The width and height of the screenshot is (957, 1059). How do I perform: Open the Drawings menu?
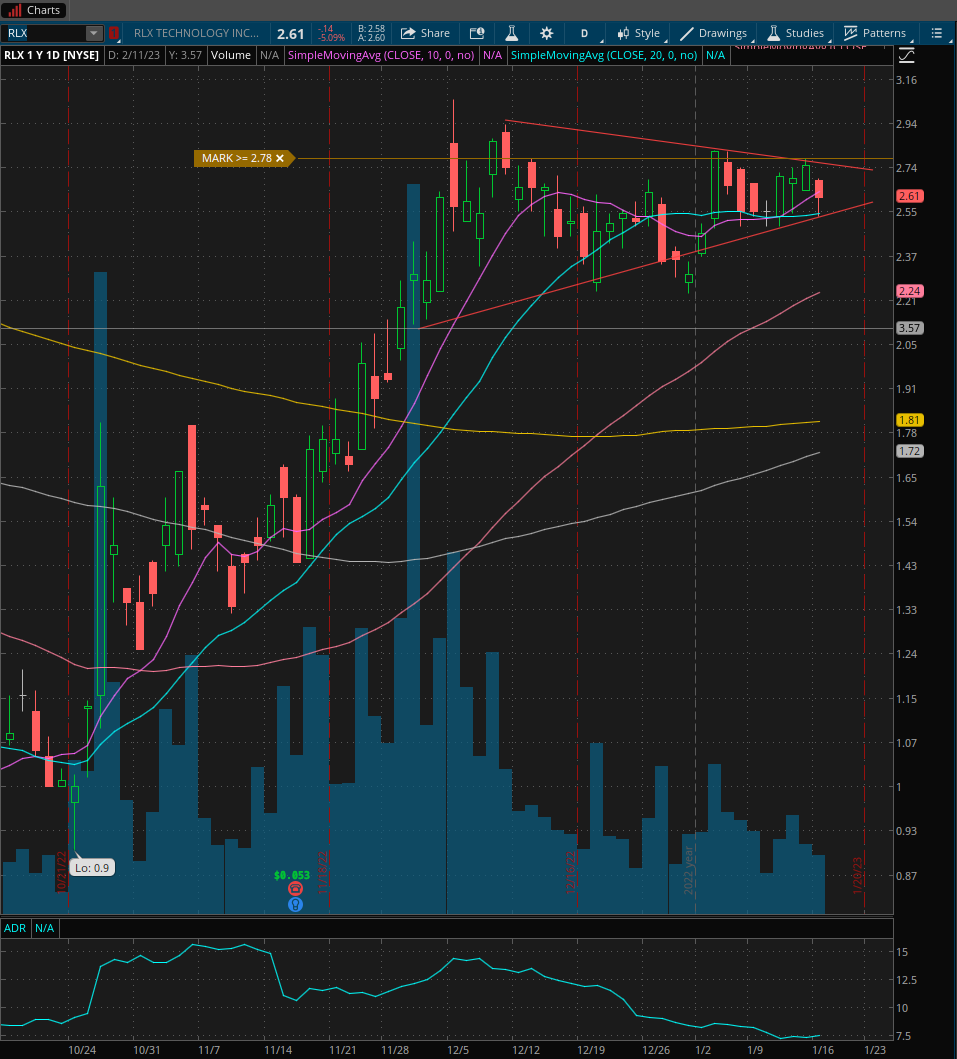(714, 33)
